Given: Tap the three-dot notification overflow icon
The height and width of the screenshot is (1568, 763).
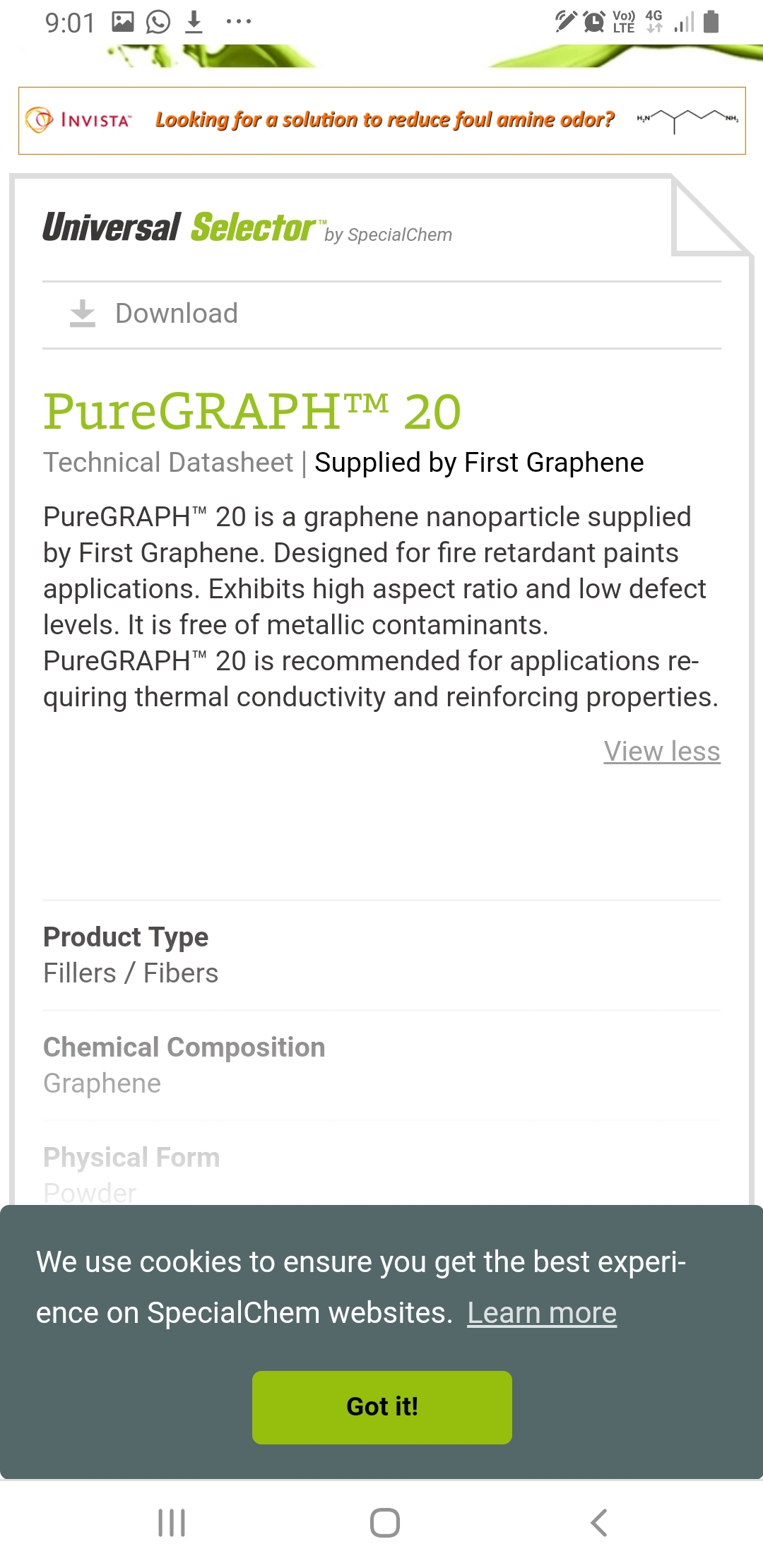Looking at the screenshot, I should [x=239, y=22].
